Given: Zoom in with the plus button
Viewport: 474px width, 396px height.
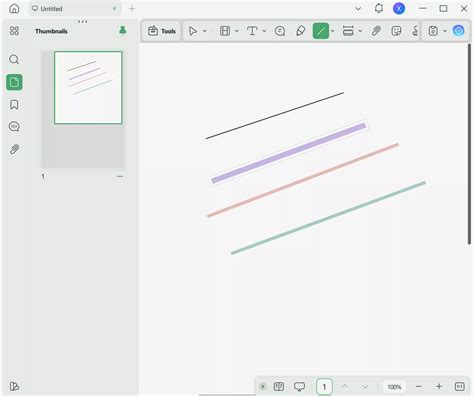Looking at the screenshot, I should tap(439, 387).
